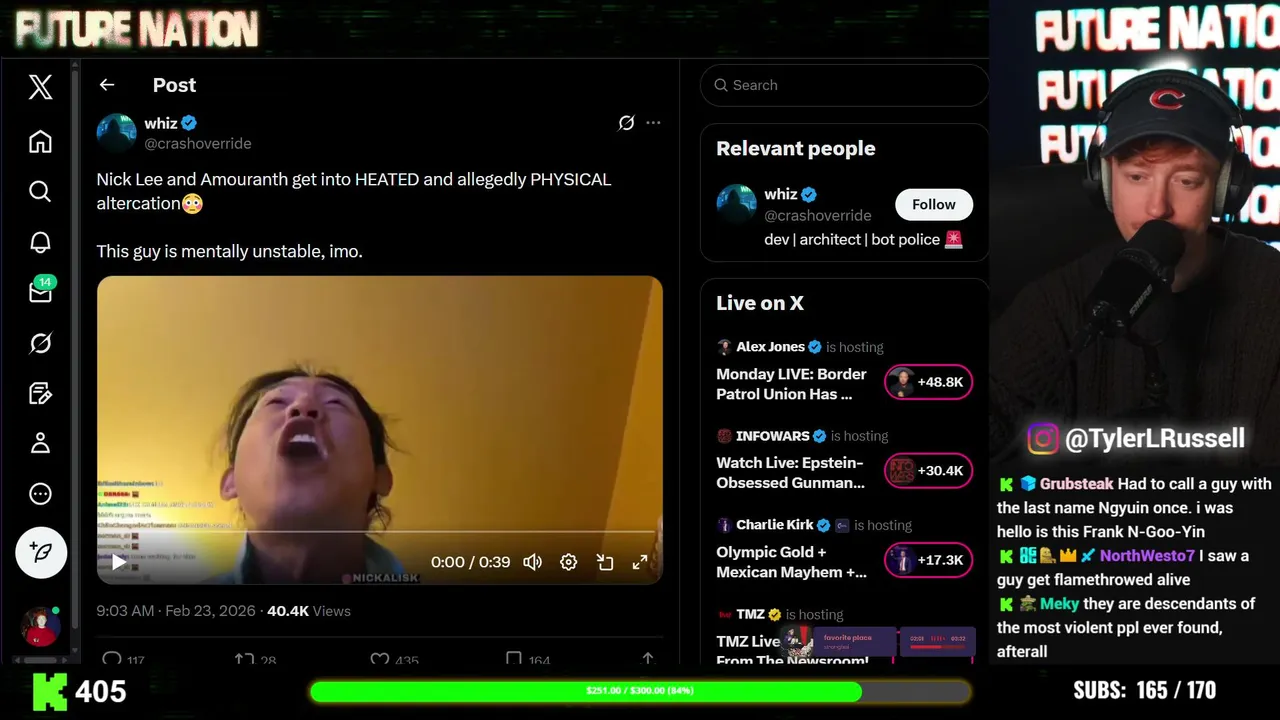Open INFOWARS Watch Live broadcast
The width and height of the screenshot is (1280, 720).
click(x=791, y=473)
